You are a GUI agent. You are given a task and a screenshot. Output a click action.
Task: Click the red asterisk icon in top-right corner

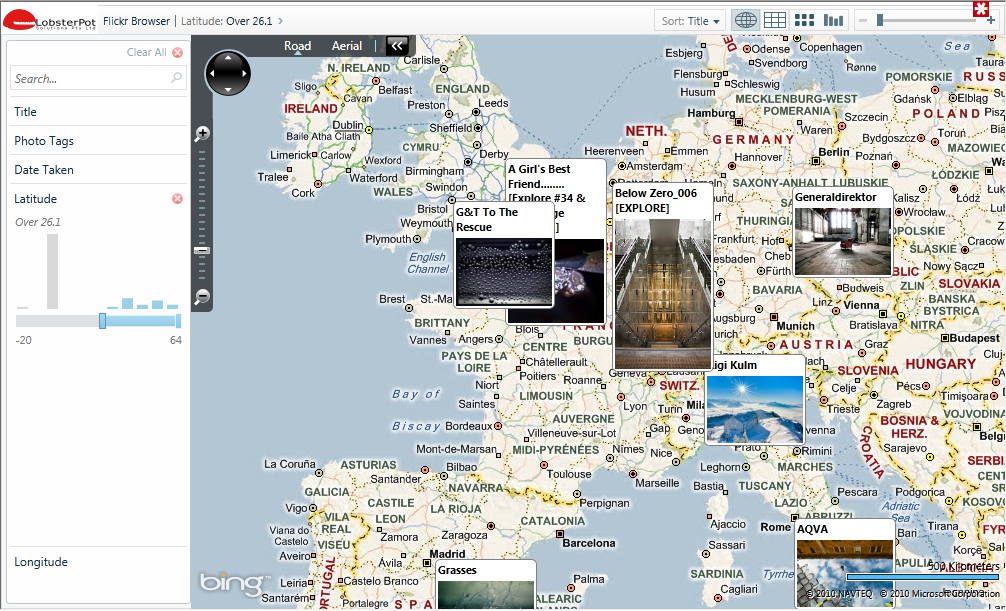click(x=981, y=9)
